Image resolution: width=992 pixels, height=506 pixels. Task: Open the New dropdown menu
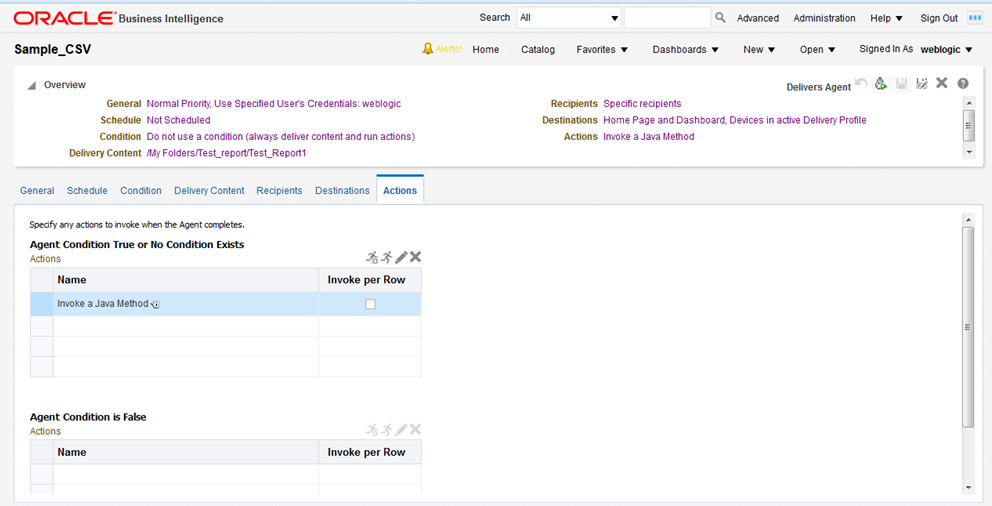pos(759,49)
